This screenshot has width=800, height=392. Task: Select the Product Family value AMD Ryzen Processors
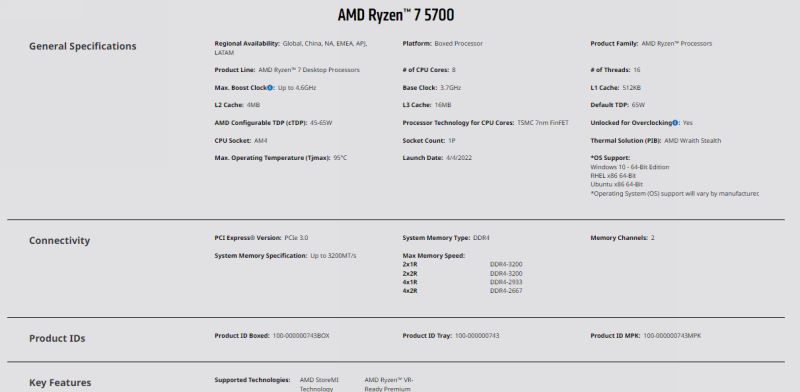pyautogui.click(x=677, y=44)
